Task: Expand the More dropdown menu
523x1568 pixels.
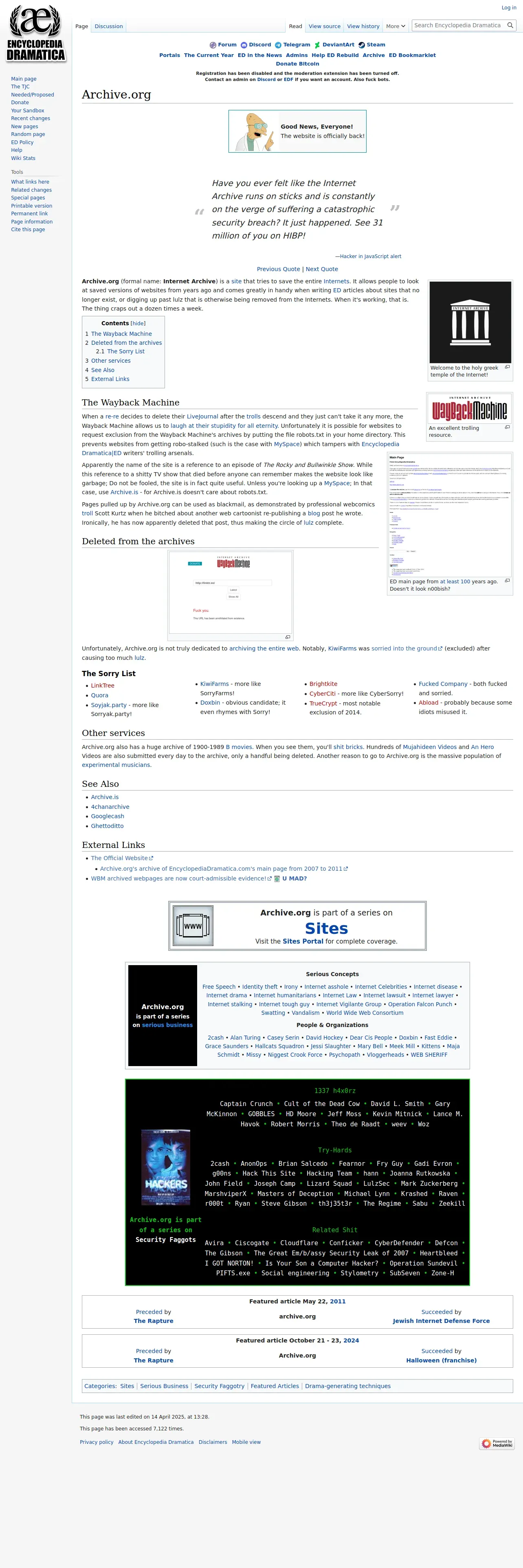Action: pos(395,26)
